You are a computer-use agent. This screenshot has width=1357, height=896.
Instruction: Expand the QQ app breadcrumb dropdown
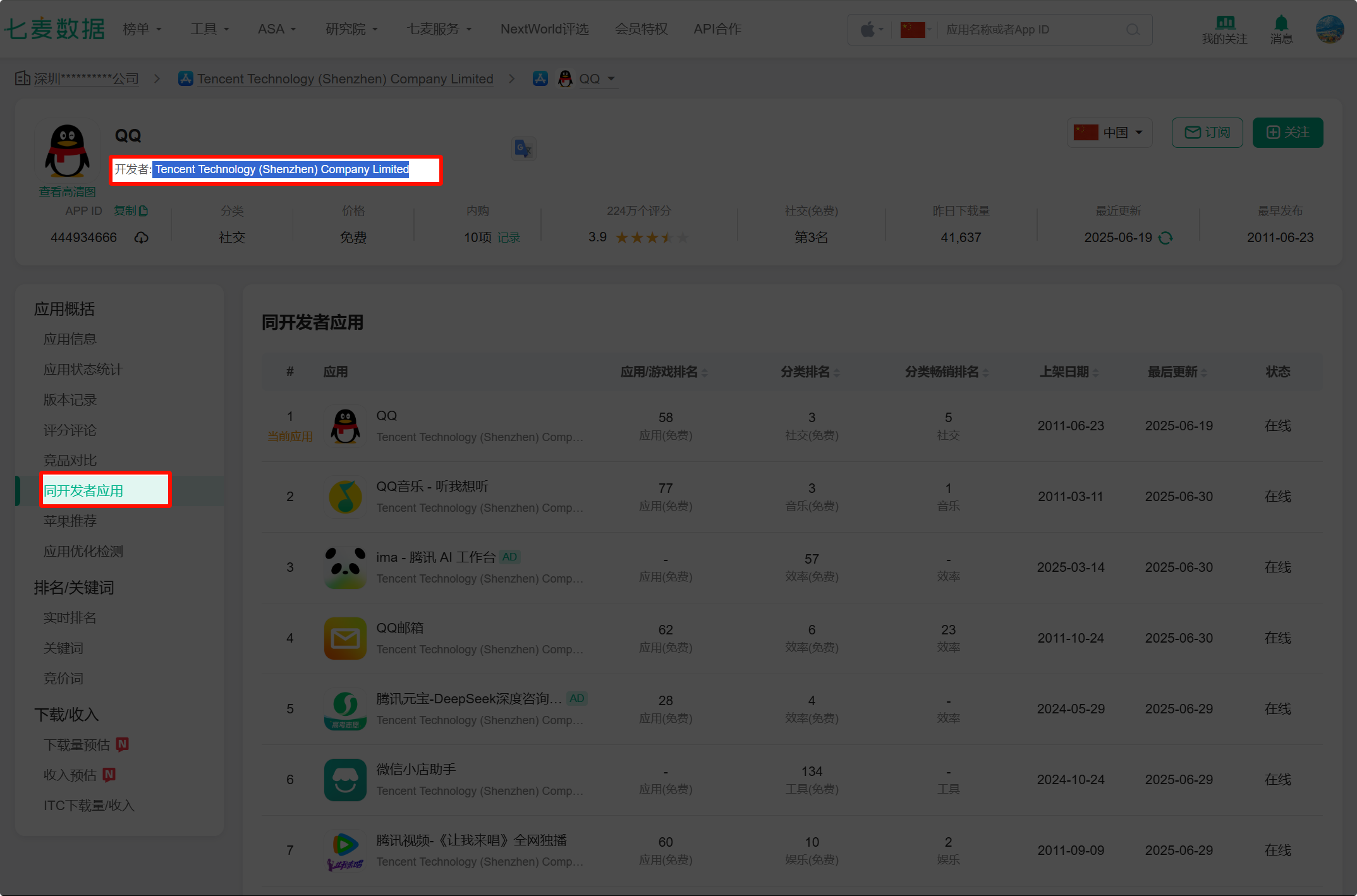tap(611, 79)
